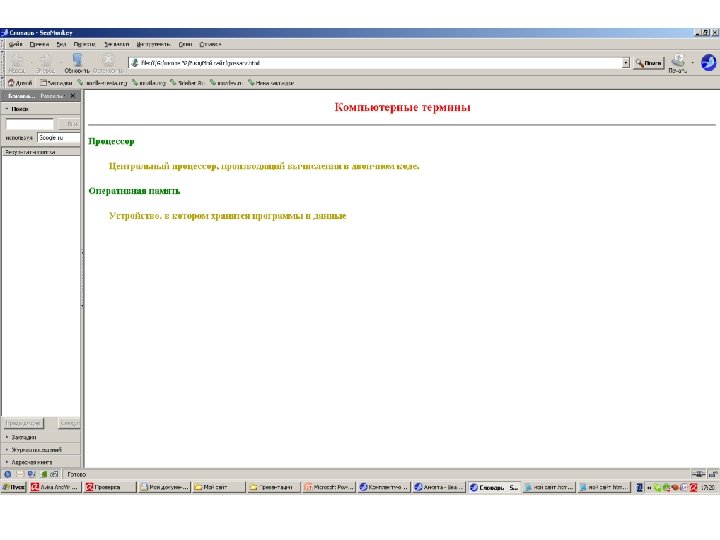Click the sidebar search text field
This screenshot has width=720, height=540.
pos(29,124)
